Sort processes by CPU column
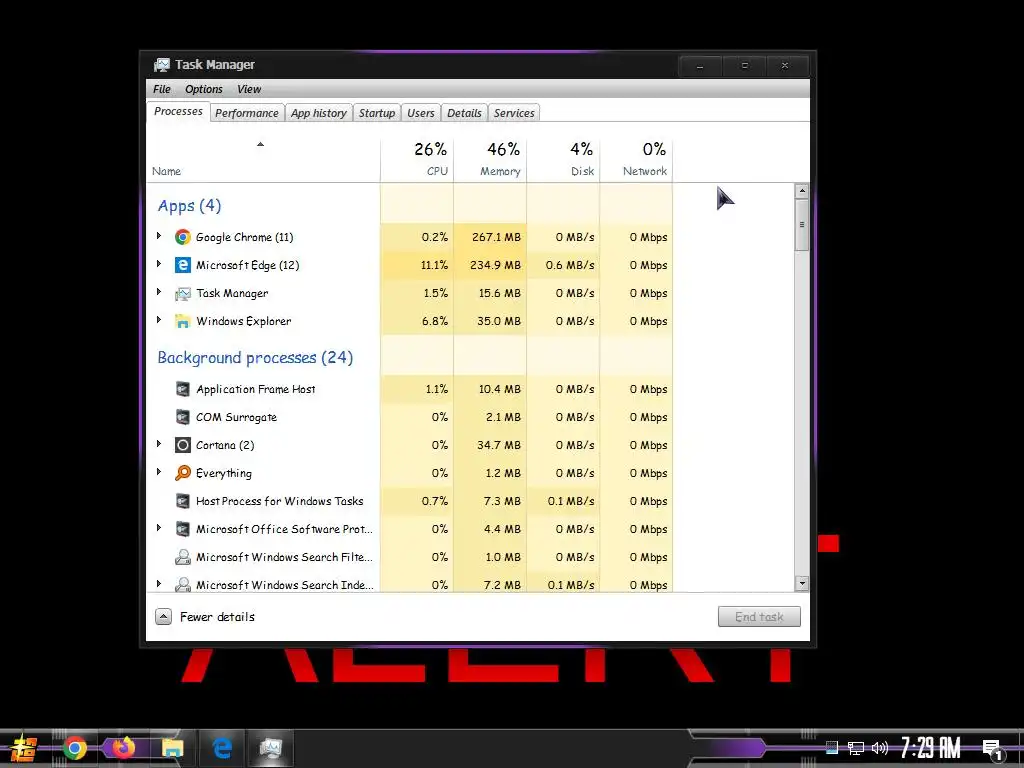The height and width of the screenshot is (768, 1024). click(417, 160)
